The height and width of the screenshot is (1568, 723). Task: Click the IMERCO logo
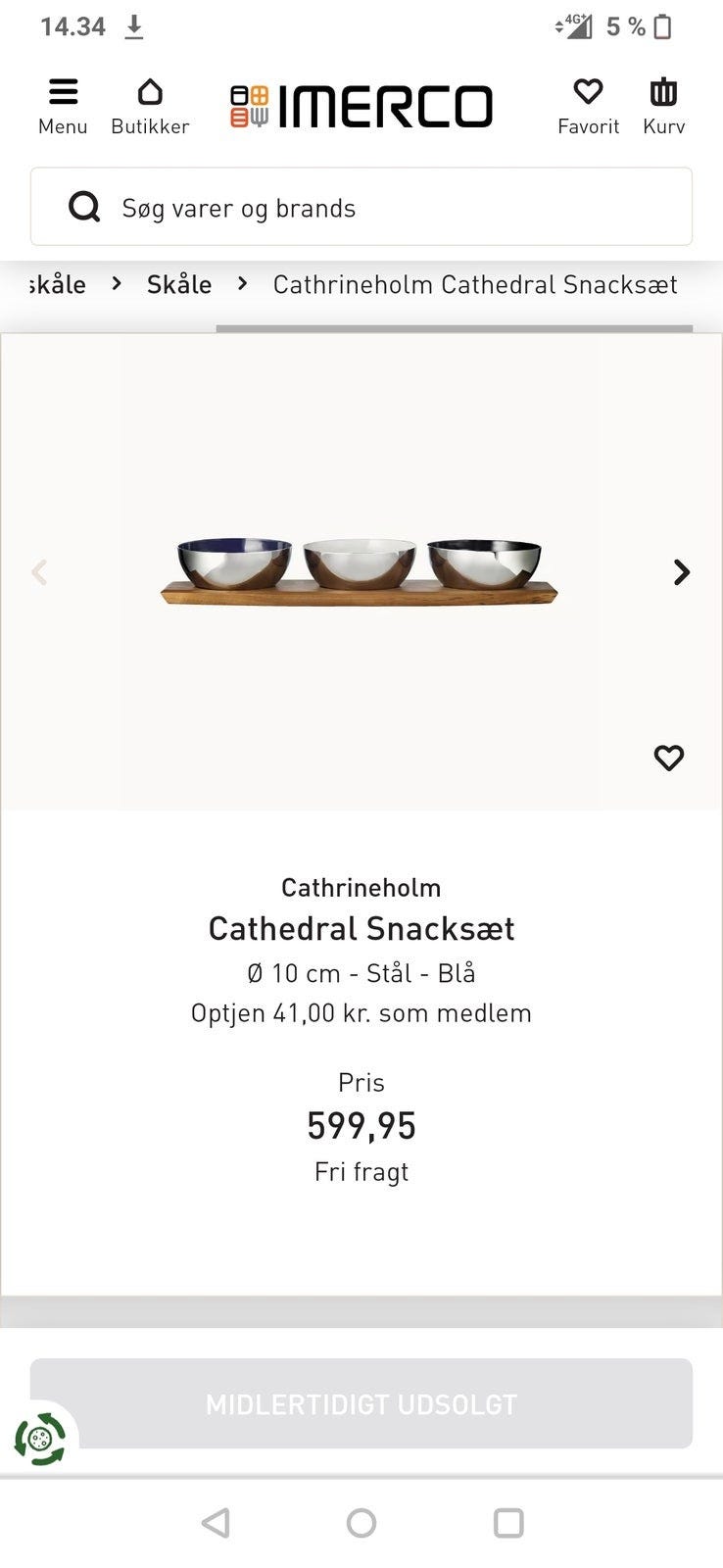(361, 106)
